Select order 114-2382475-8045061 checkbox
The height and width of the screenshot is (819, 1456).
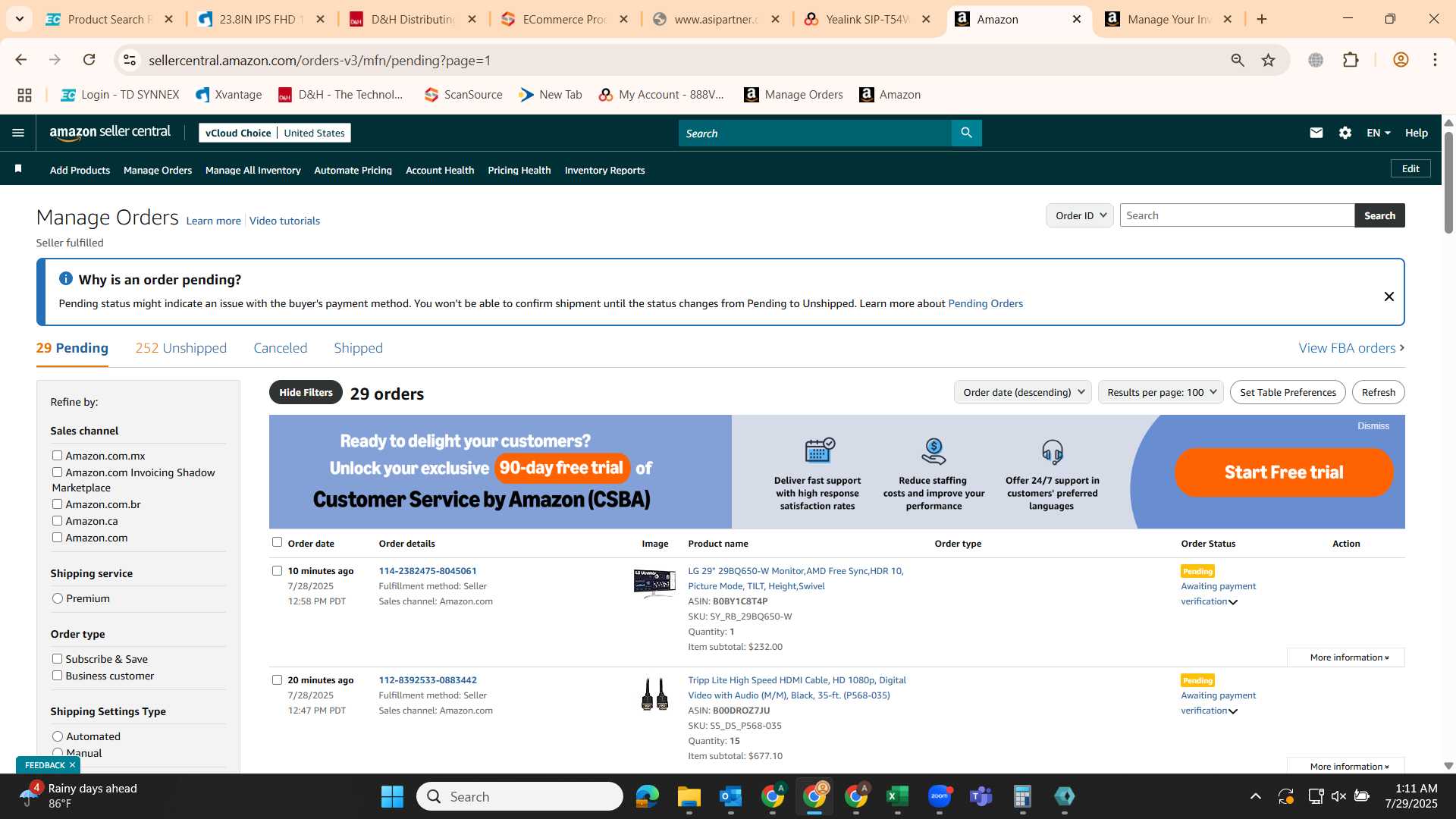[x=277, y=570]
